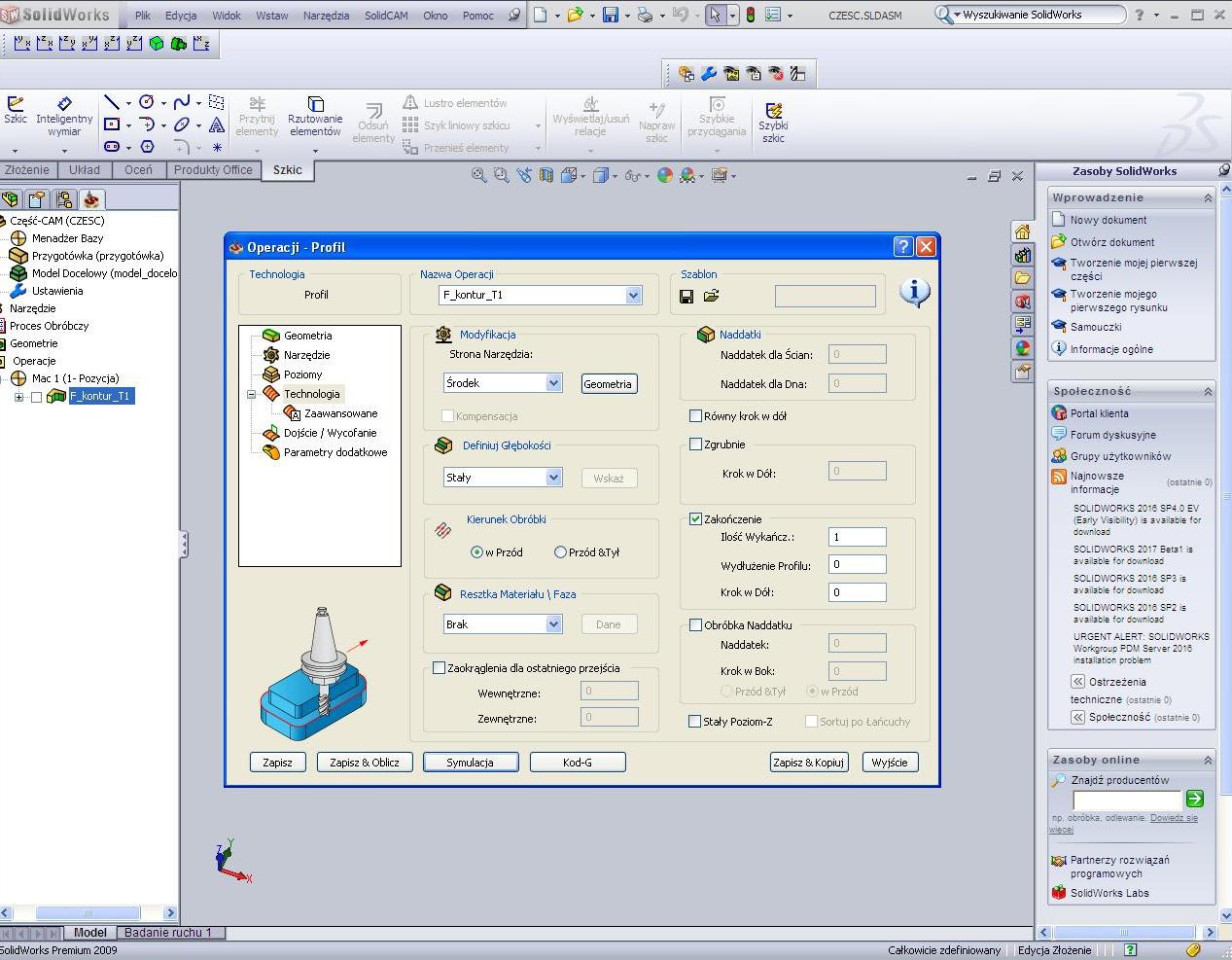
Task: Open Definiuj Głębokości Stały dropdown
Action: (x=553, y=478)
